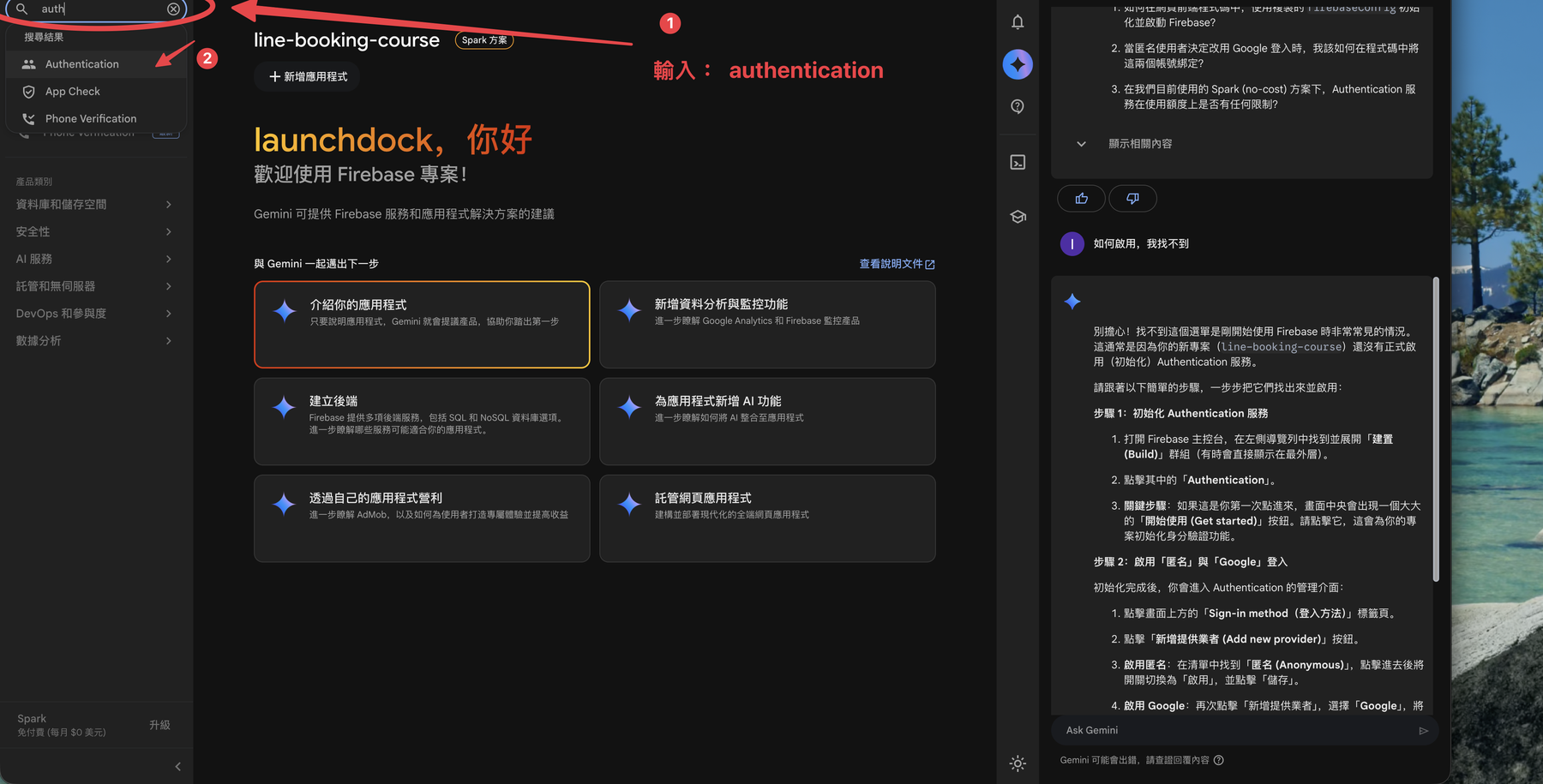Click the external link icon beside 查看說明文件
The image size is (1543, 784).
pos(930,265)
